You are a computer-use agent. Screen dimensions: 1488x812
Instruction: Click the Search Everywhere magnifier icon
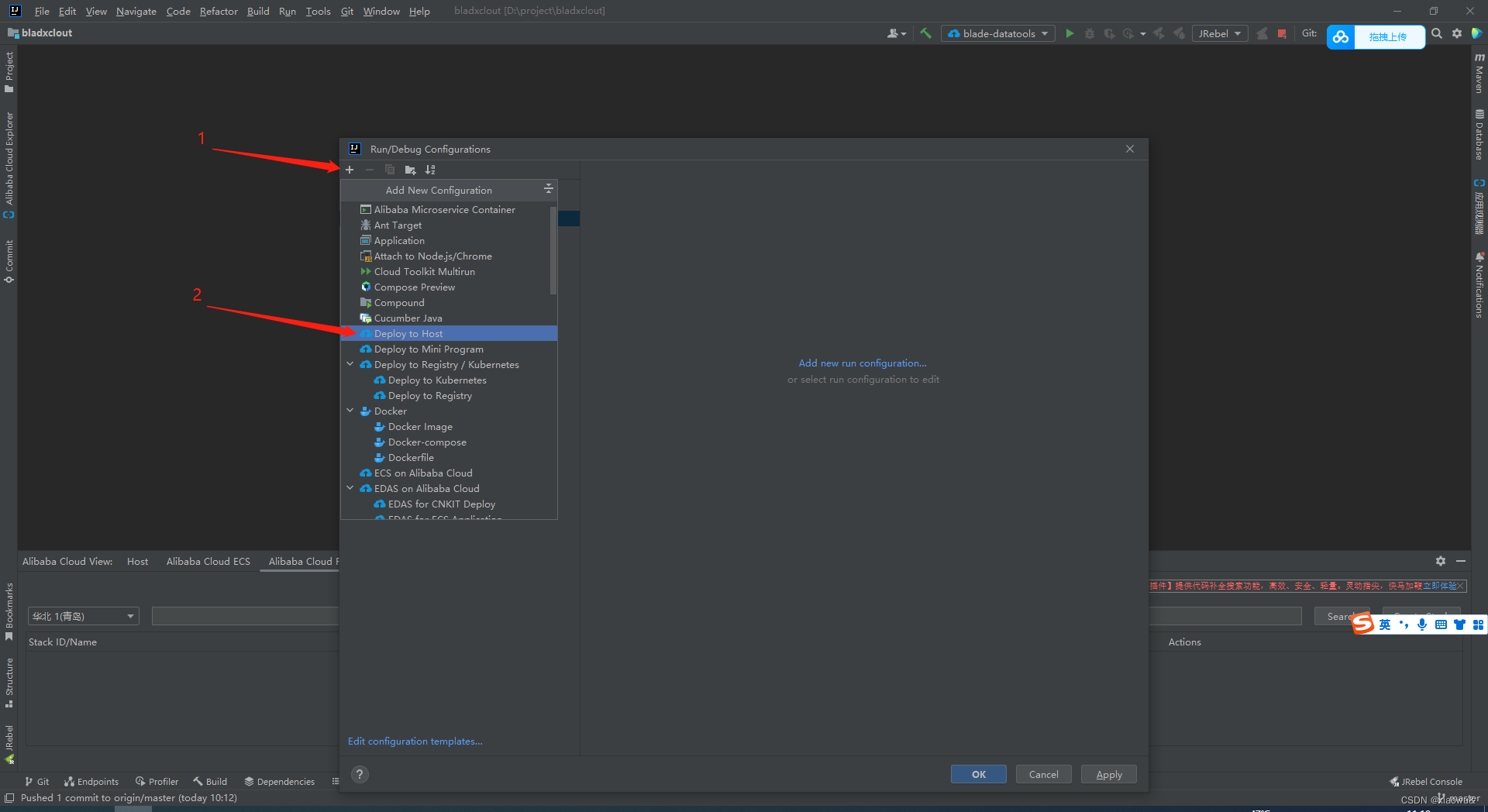pos(1437,33)
